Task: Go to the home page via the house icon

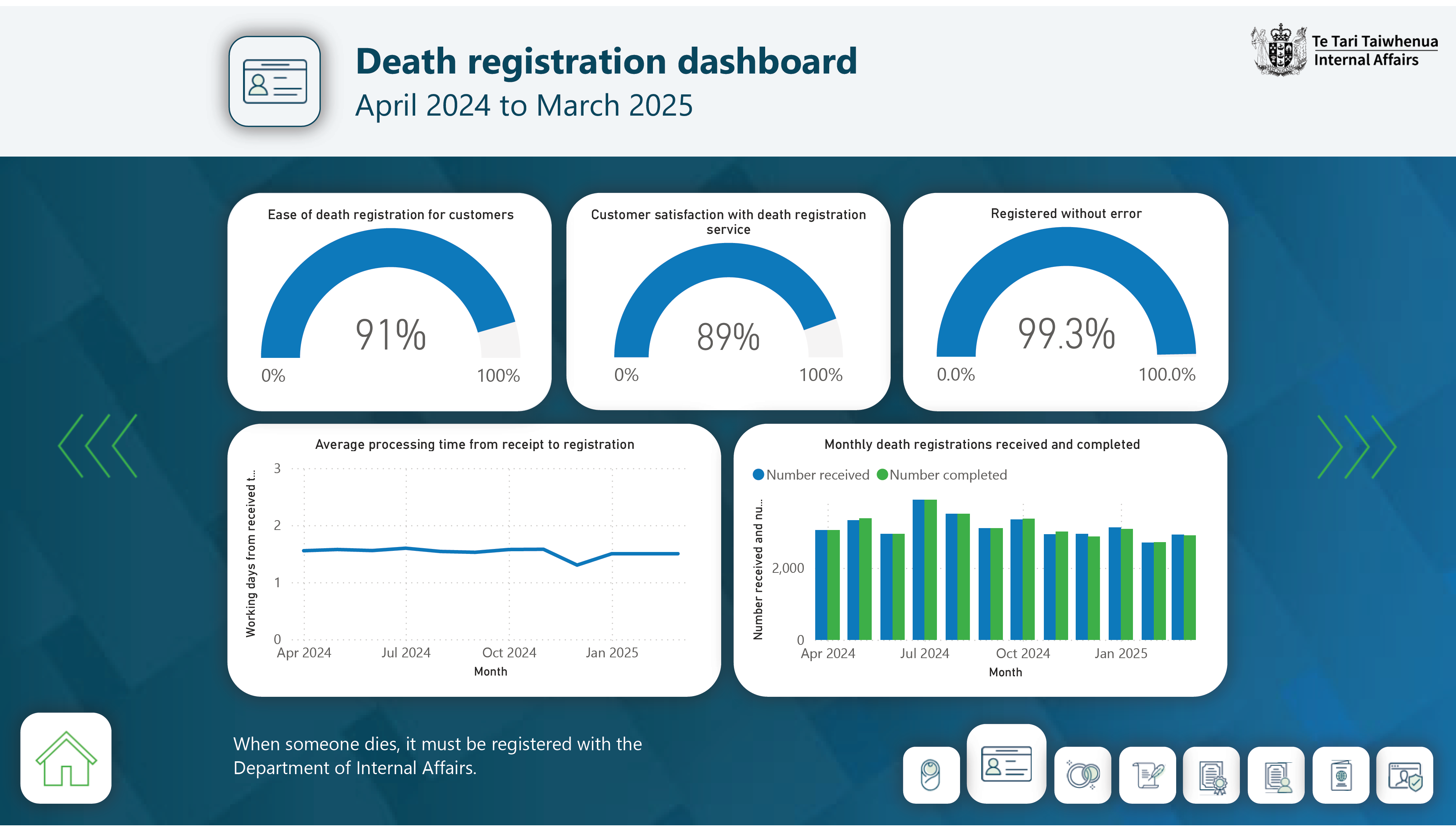Action: [66, 758]
